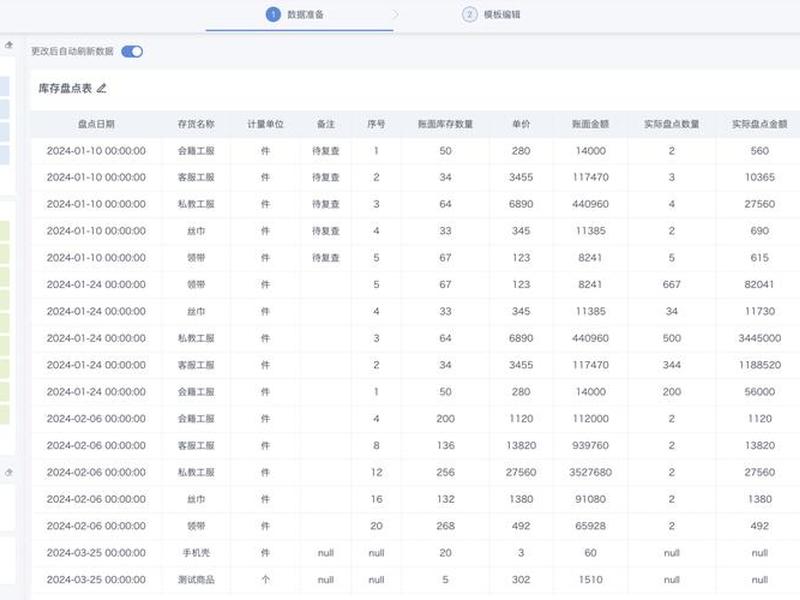Click the cell with value 11730
Screen dimensions: 800x600
click(x=760, y=311)
